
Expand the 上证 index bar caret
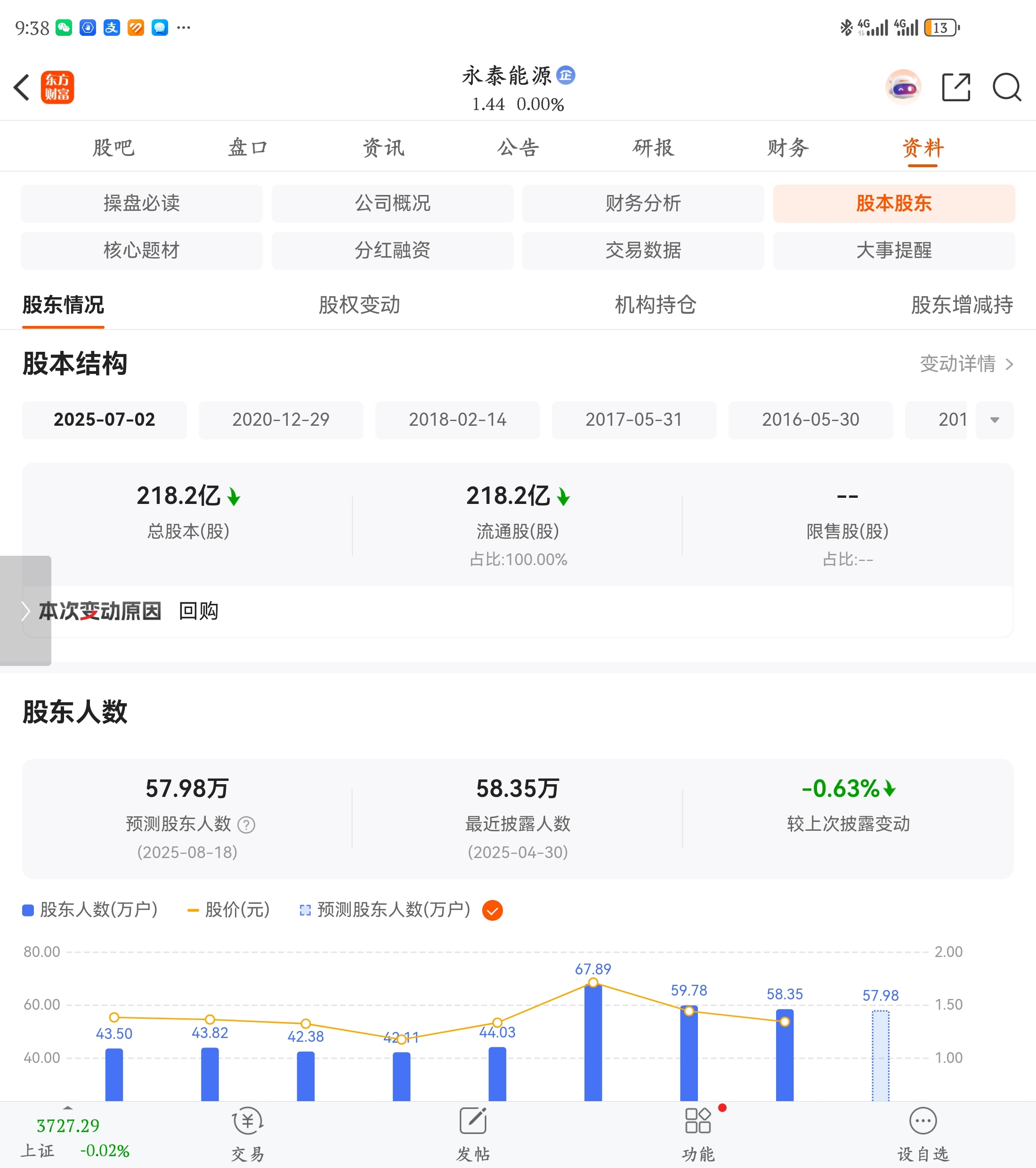click(x=68, y=1108)
